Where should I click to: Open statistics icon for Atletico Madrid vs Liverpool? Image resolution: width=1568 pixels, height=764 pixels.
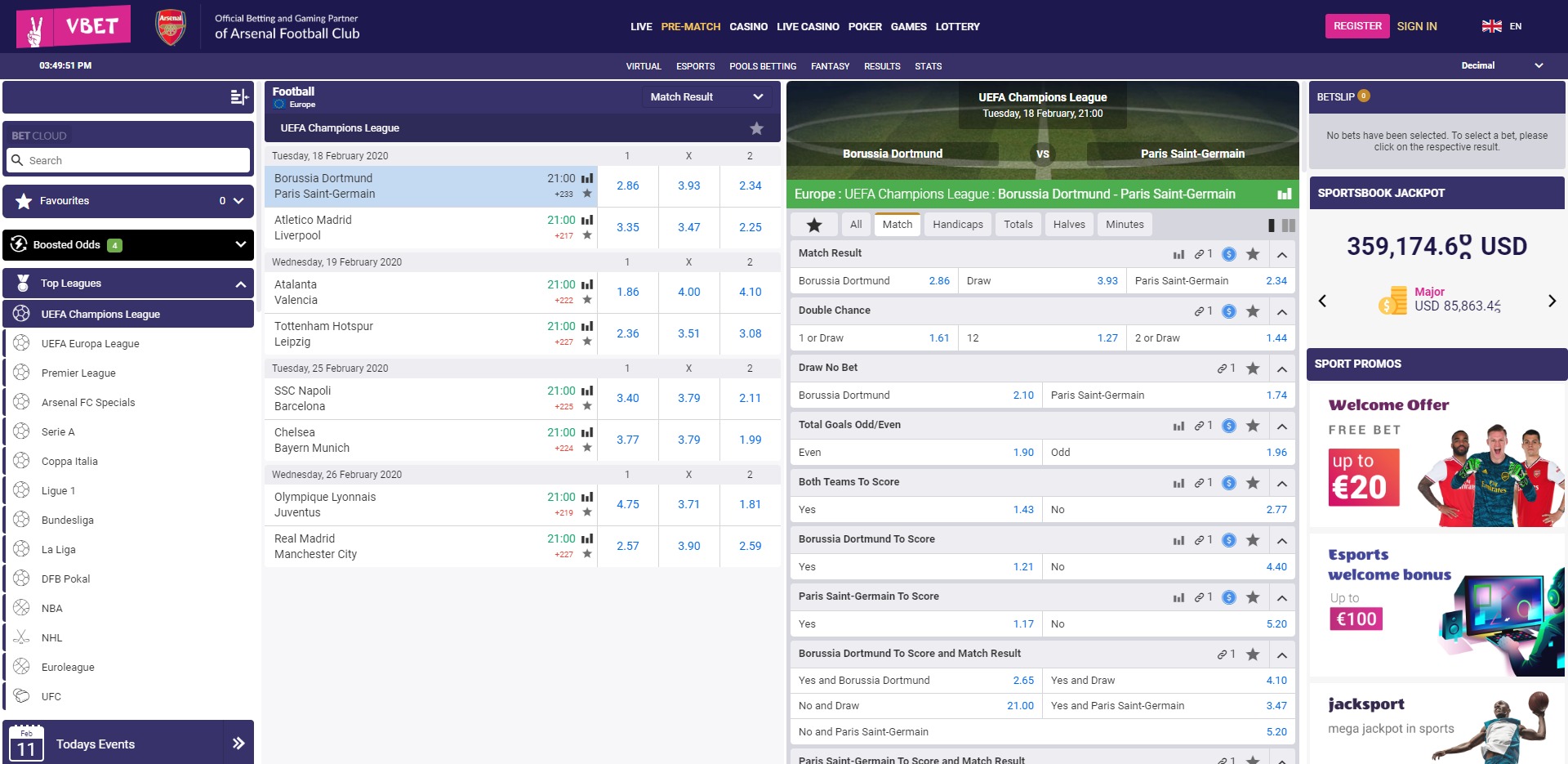click(587, 220)
